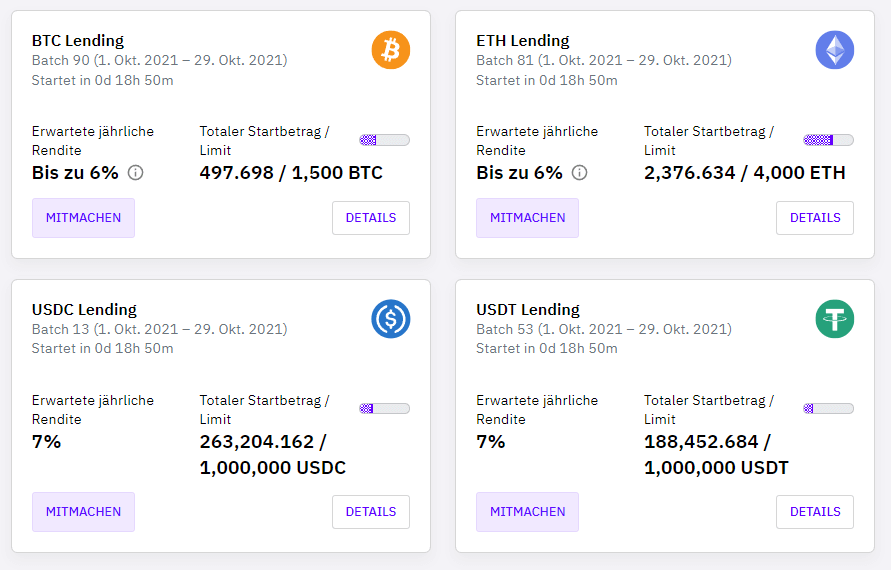
Task: Open DETAILS for USDC Lending
Action: click(371, 511)
